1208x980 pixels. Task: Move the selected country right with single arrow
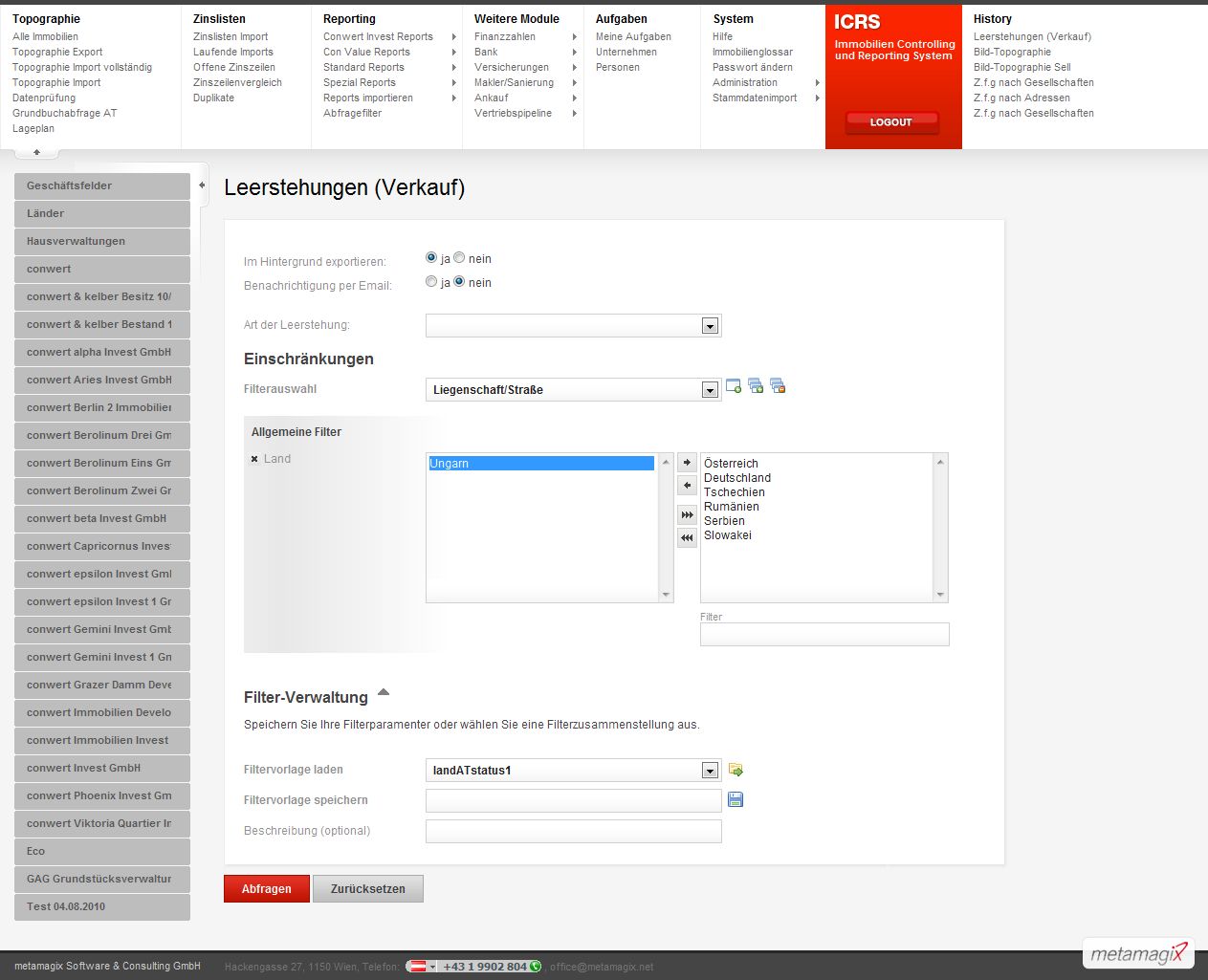point(687,463)
